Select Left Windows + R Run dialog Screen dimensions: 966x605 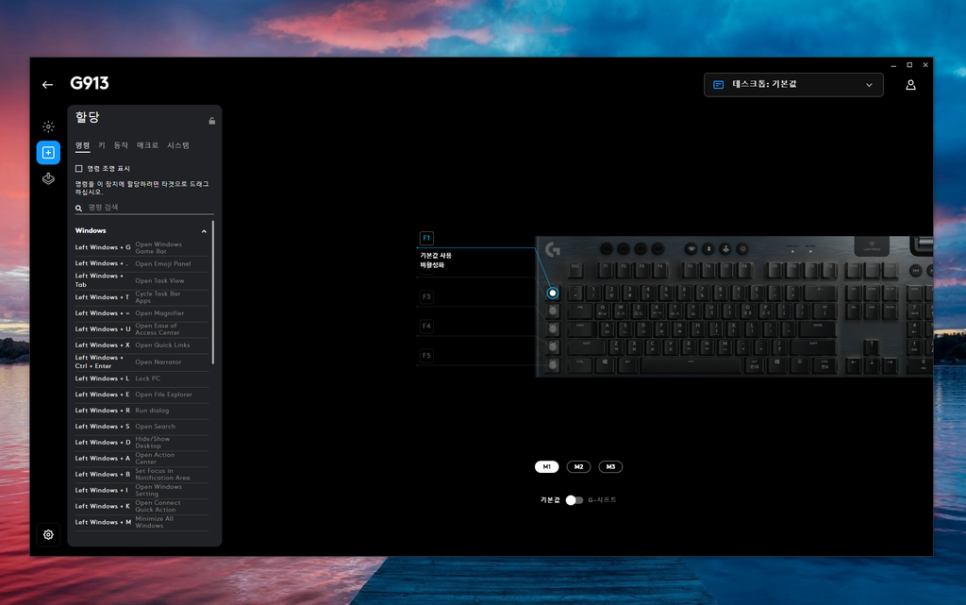pos(142,410)
